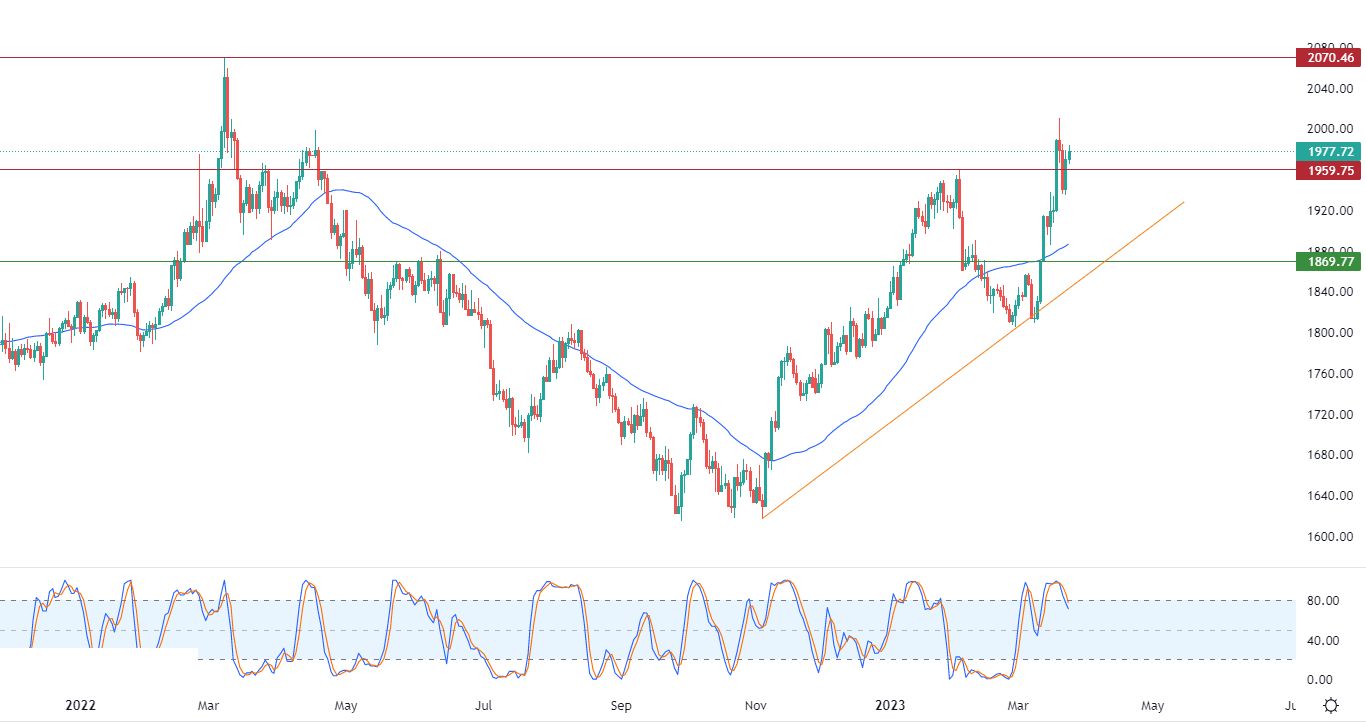Click the Sep time axis label
Image resolution: width=1366 pixels, height=728 pixels.
(621, 706)
